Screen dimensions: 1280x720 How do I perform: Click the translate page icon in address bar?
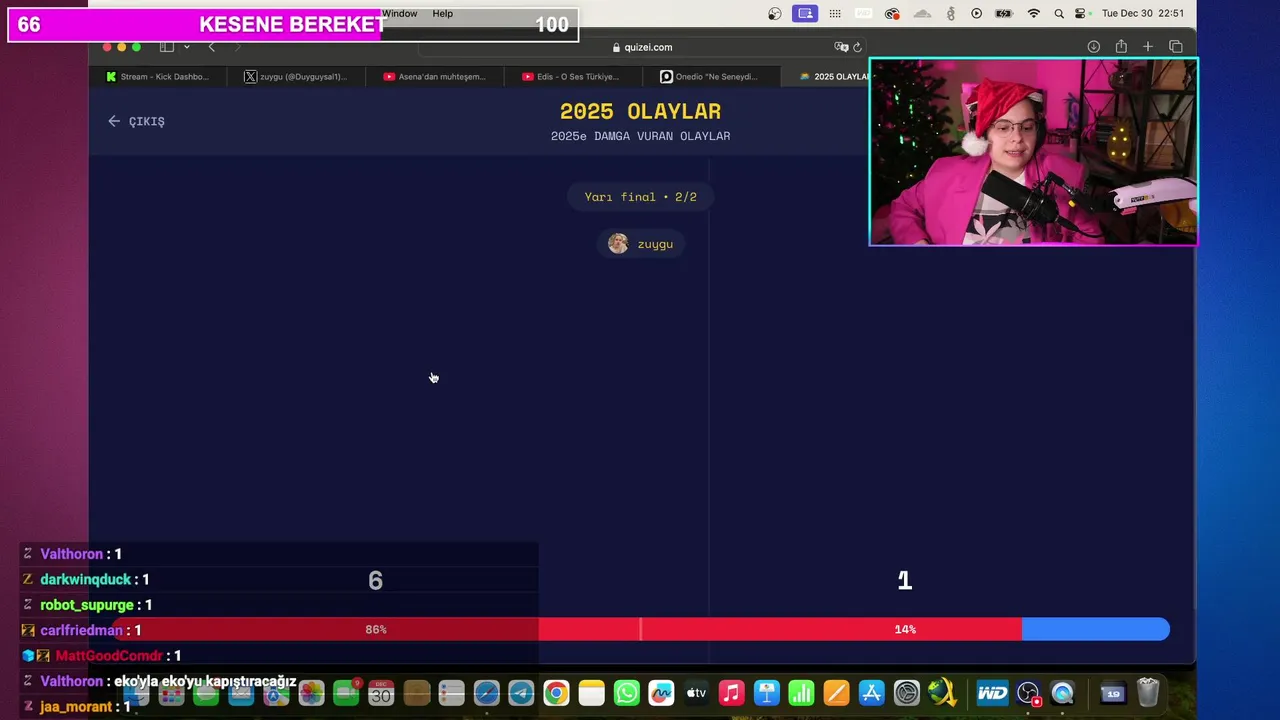coord(841,47)
